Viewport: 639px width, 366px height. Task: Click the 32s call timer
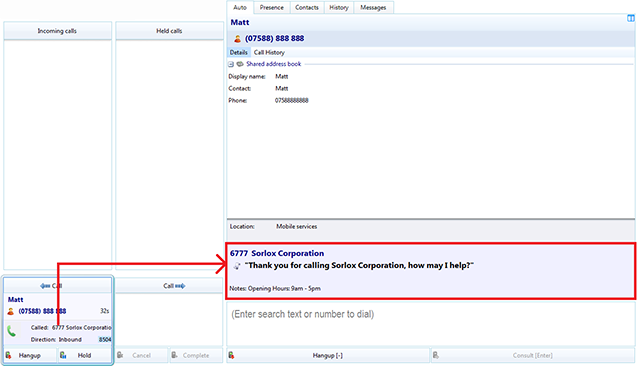tap(105, 311)
